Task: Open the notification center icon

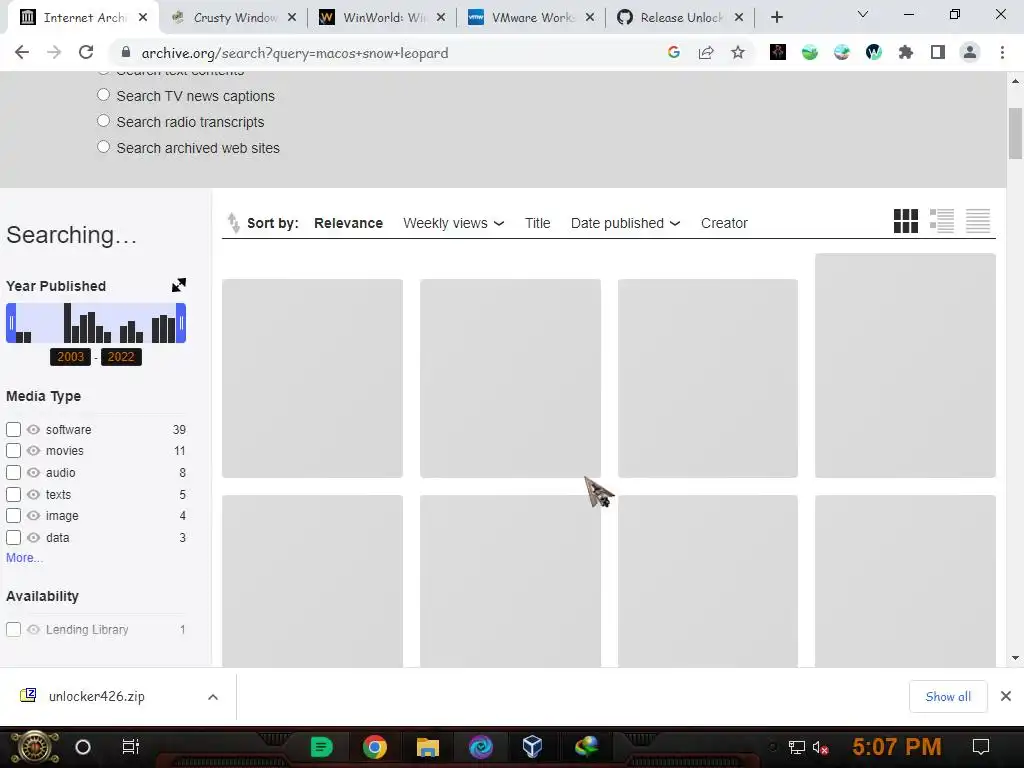Action: [981, 747]
